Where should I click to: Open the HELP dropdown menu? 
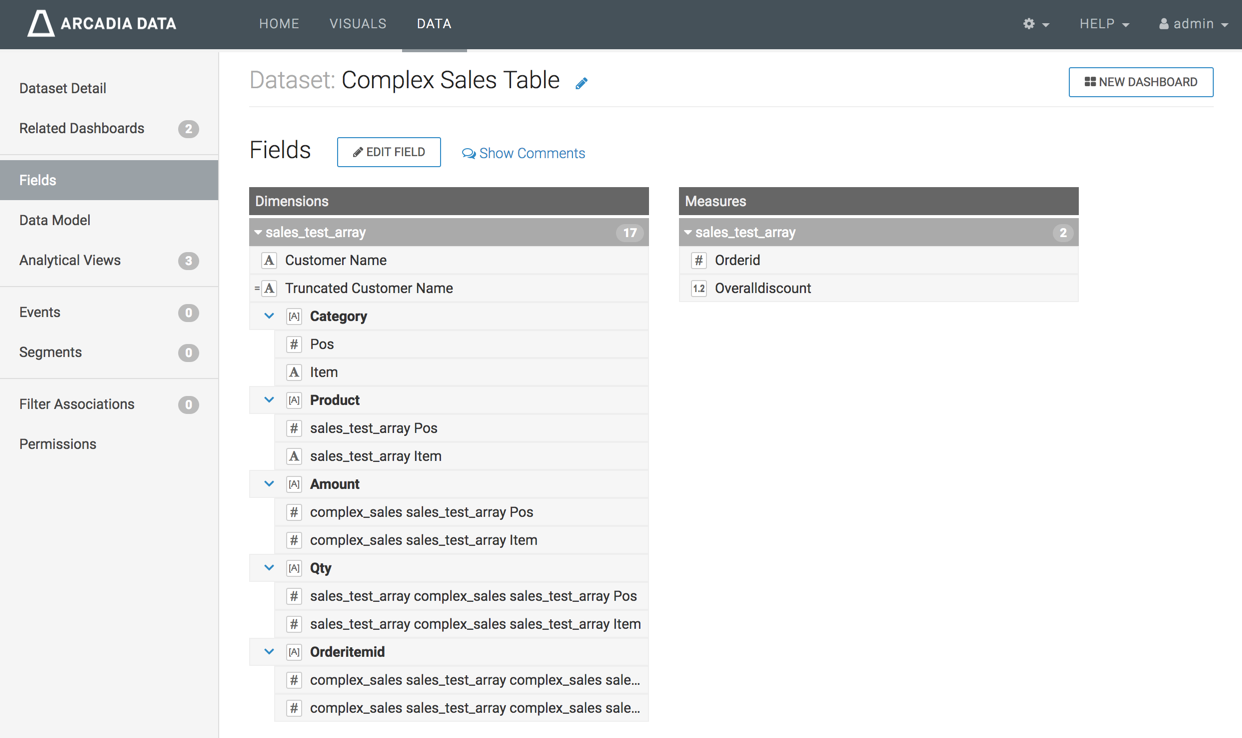(x=1104, y=24)
